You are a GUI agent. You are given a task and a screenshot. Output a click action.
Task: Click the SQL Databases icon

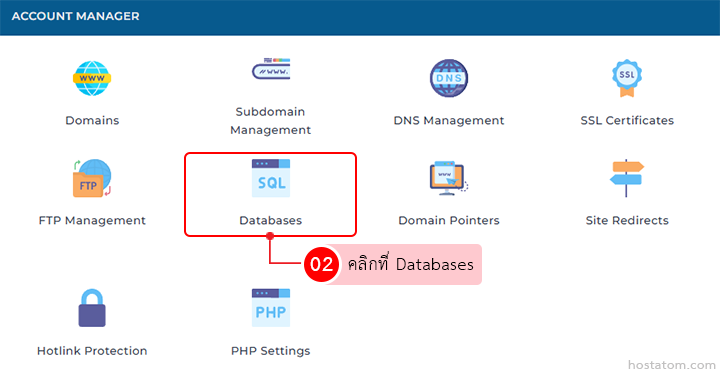[271, 178]
